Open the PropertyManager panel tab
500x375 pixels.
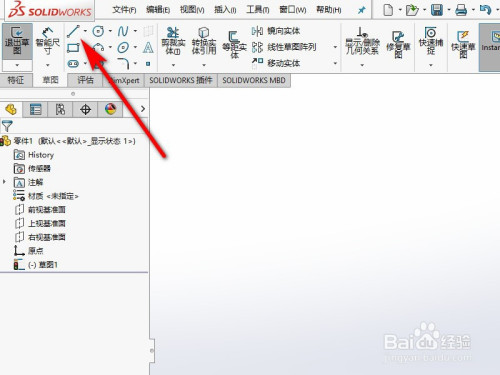coord(35,109)
